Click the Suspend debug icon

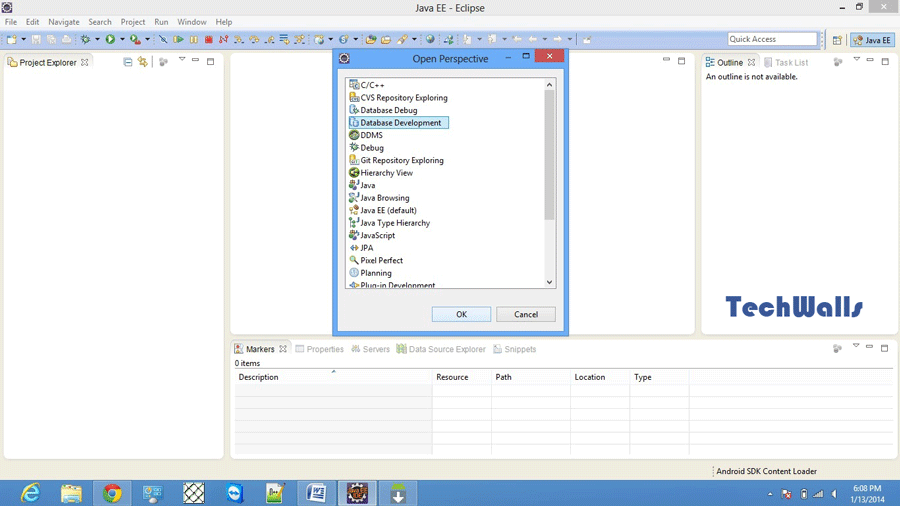point(194,40)
